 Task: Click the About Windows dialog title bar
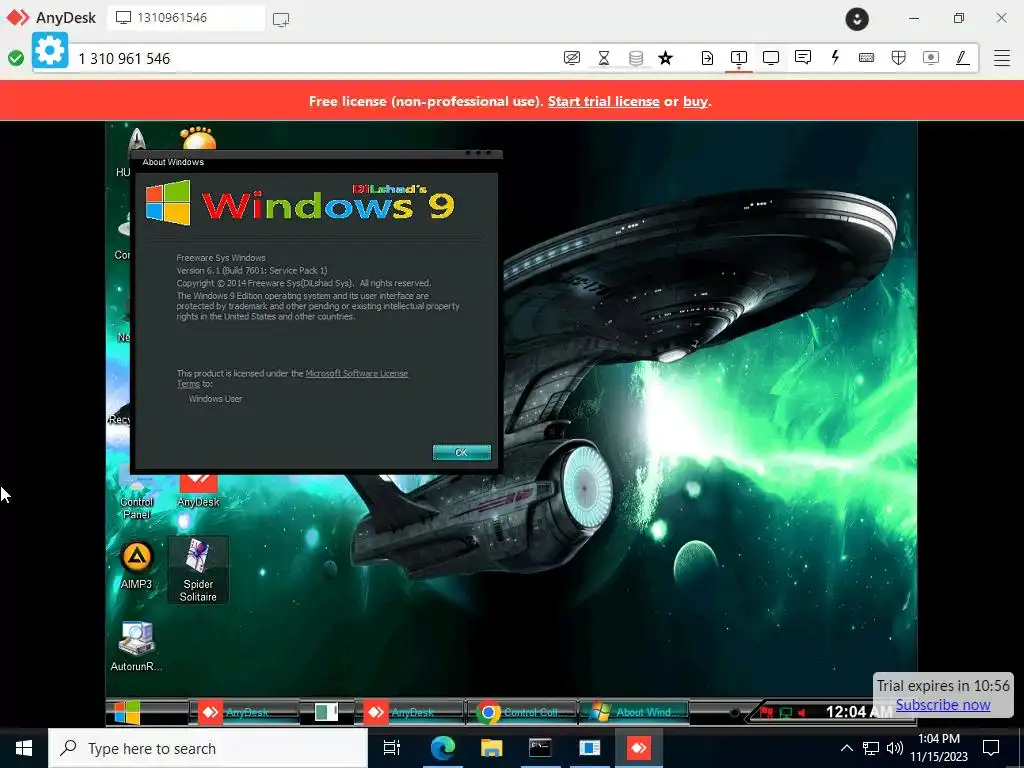tap(317, 161)
